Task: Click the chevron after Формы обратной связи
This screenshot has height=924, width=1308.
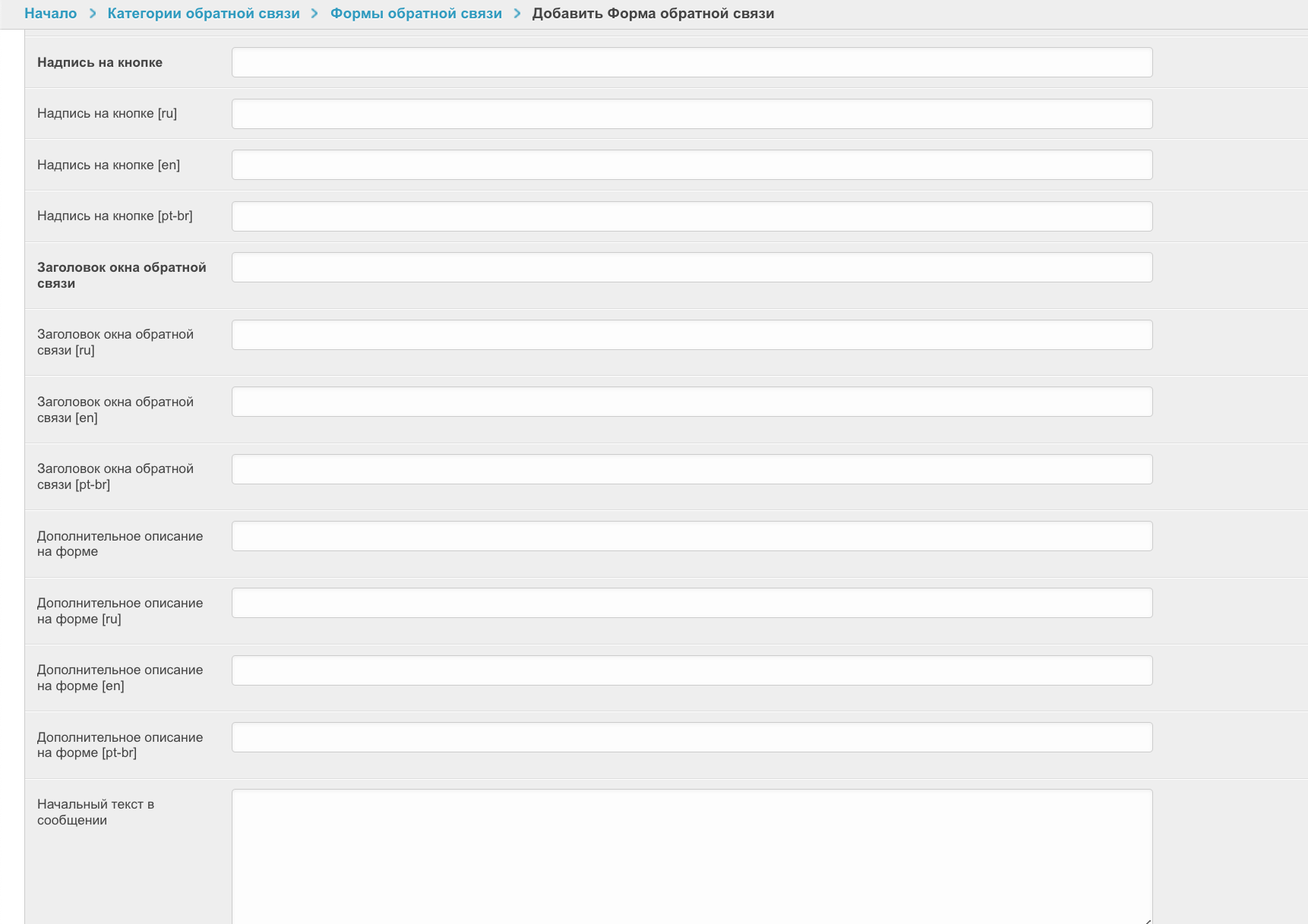Action: [x=517, y=14]
